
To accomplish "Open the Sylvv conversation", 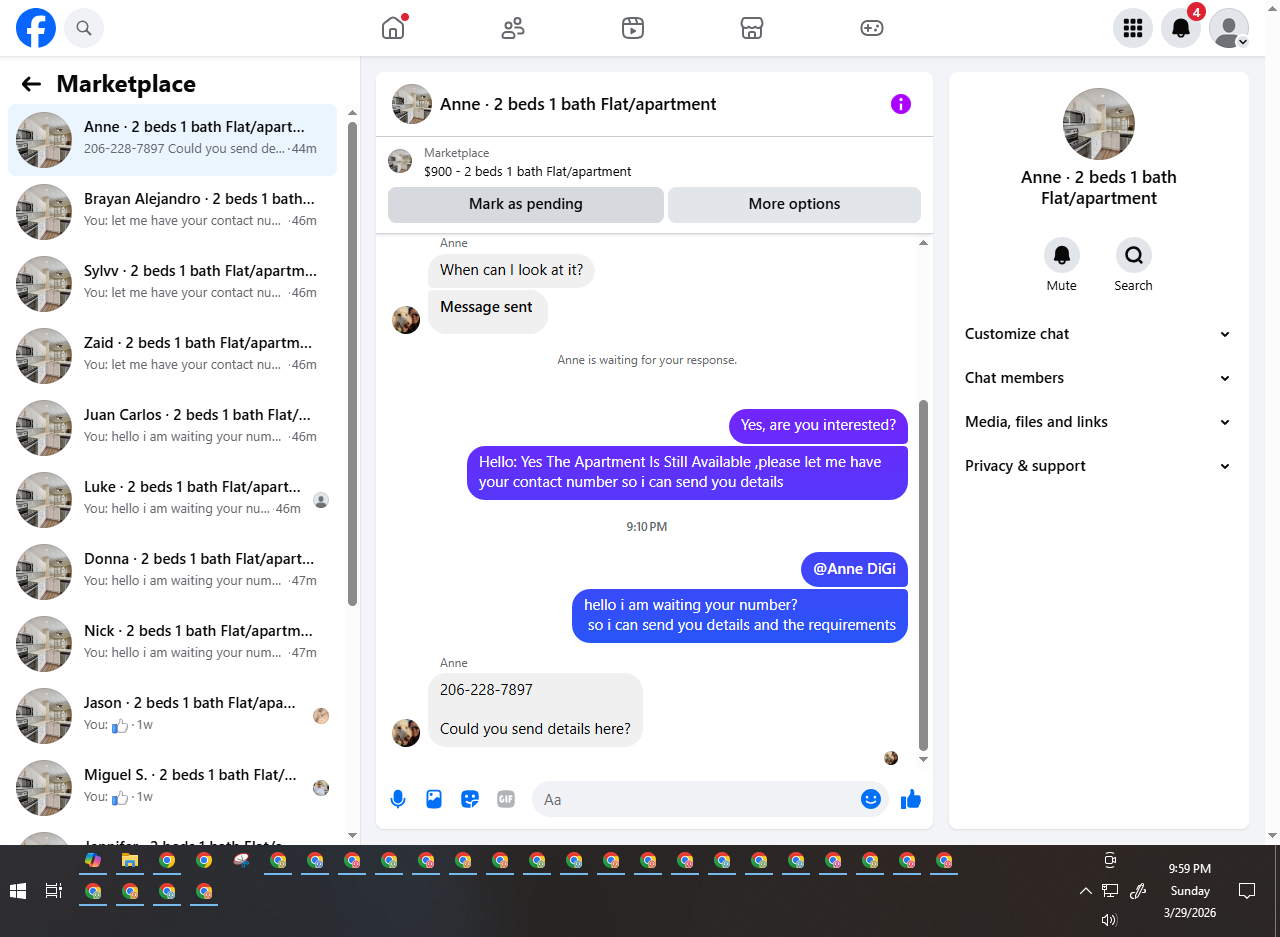I will tap(172, 283).
